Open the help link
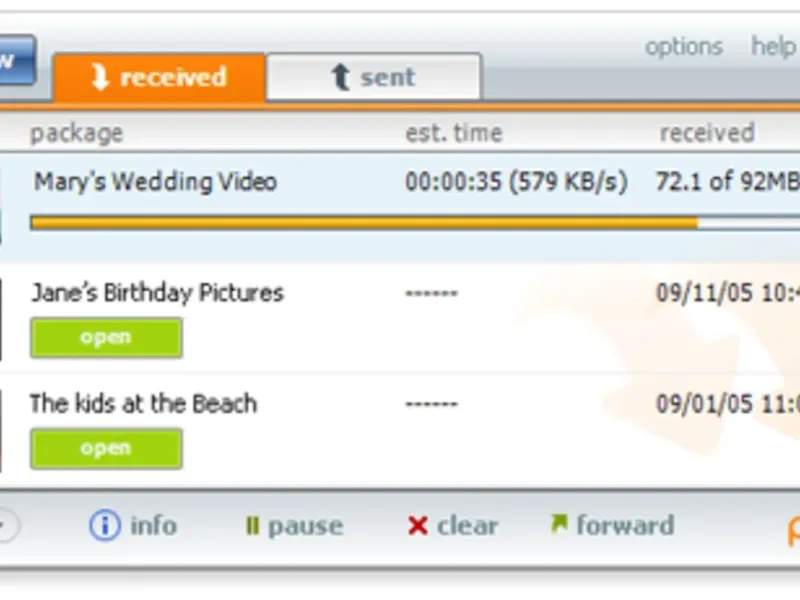800x600 pixels. pyautogui.click(x=773, y=47)
